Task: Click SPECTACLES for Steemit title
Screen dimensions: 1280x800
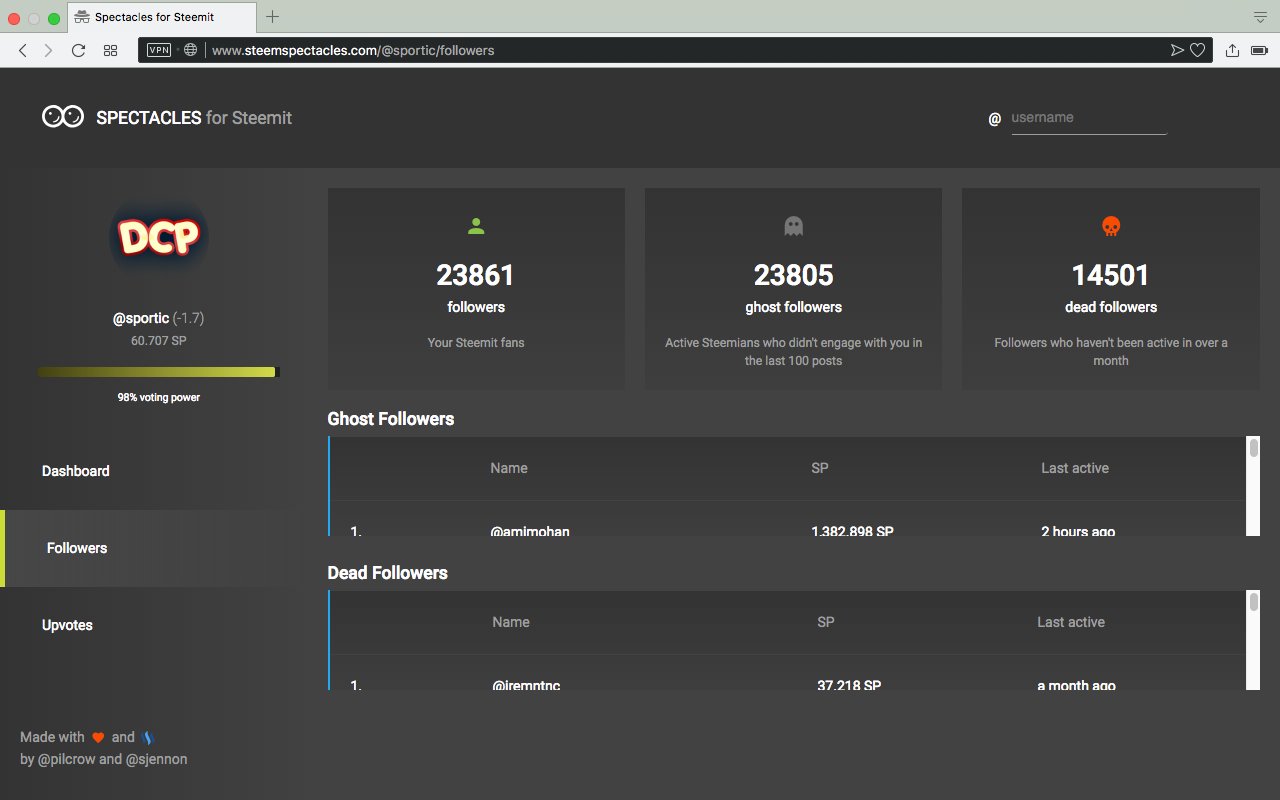Action: pyautogui.click(x=194, y=118)
